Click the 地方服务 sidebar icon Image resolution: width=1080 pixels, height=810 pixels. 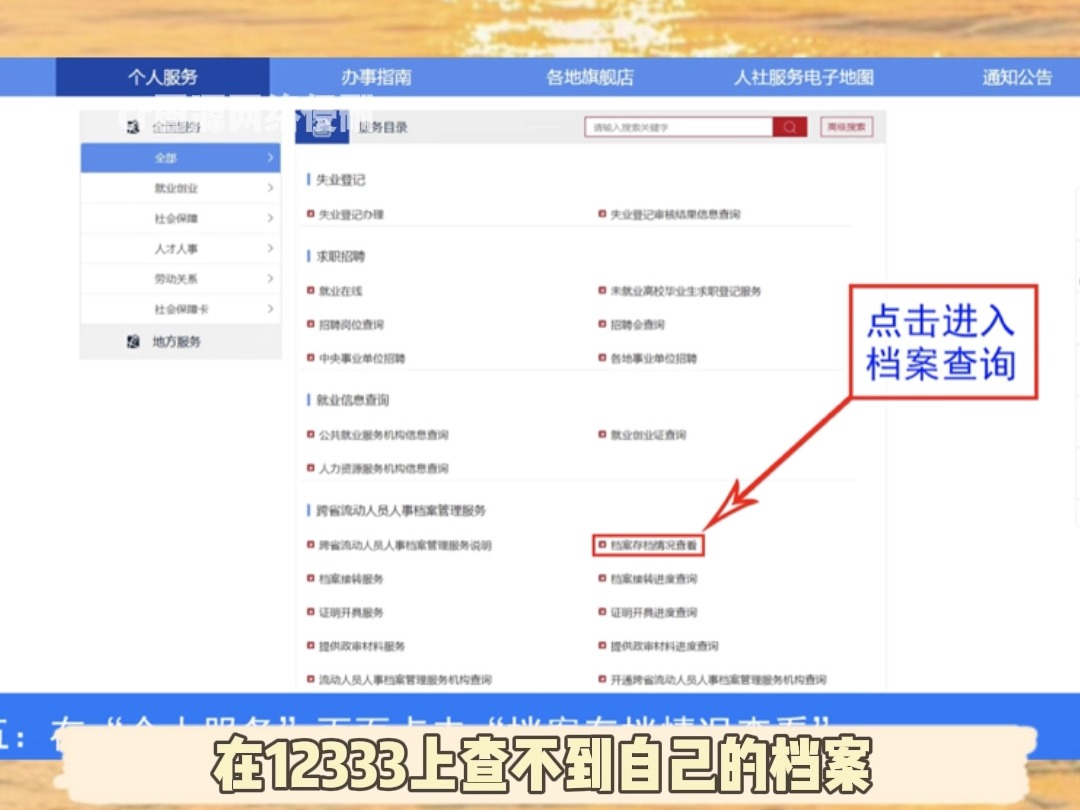(134, 342)
